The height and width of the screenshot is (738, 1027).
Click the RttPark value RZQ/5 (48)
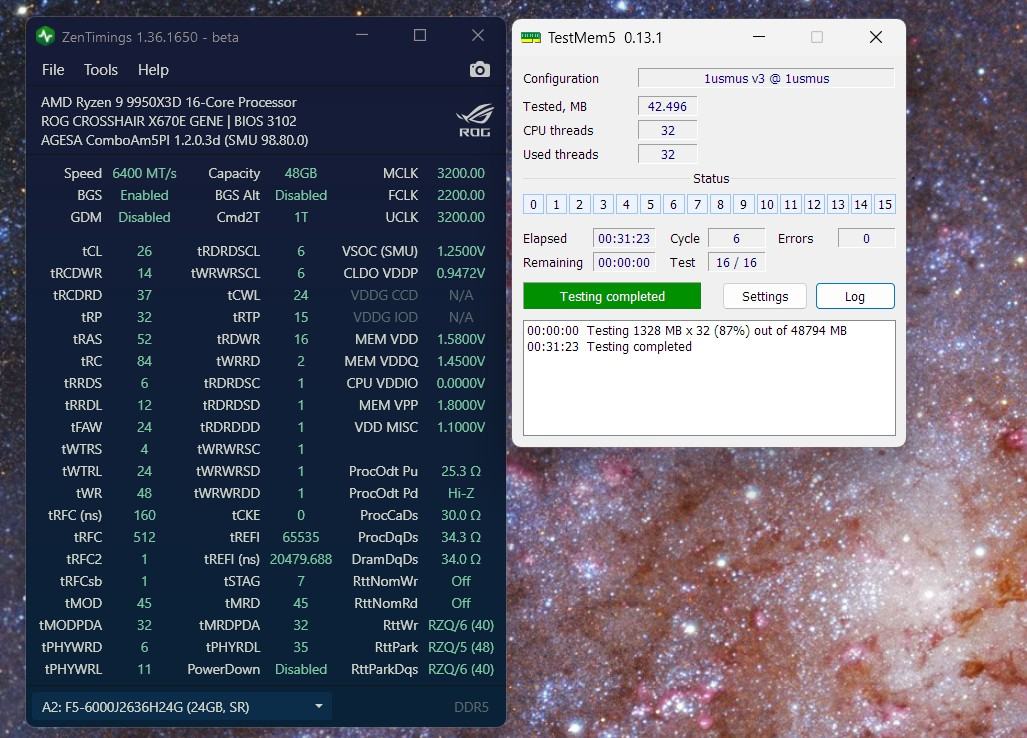[461, 647]
